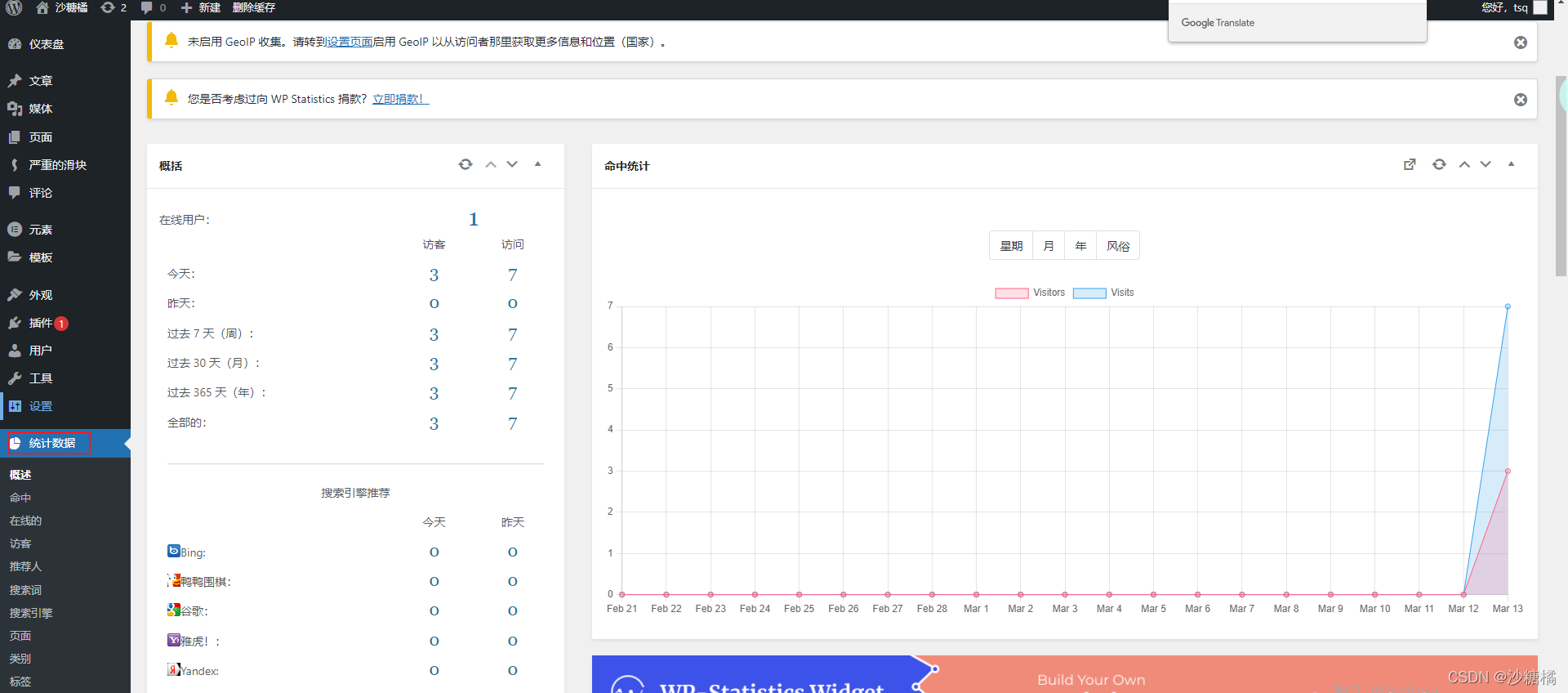1568x693 pixels.
Task: Click 删除缓存 in the admin bar
Action: click(254, 7)
